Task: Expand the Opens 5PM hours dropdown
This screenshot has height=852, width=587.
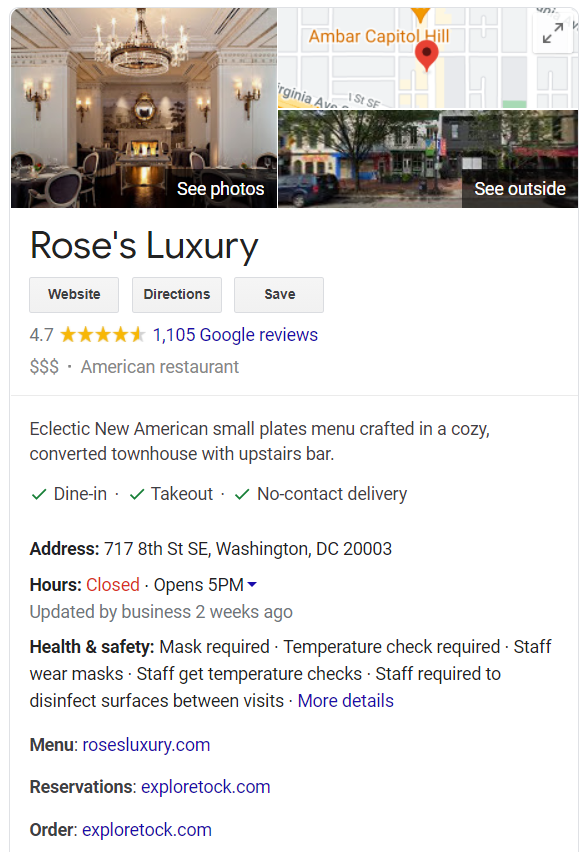Action: (x=252, y=585)
